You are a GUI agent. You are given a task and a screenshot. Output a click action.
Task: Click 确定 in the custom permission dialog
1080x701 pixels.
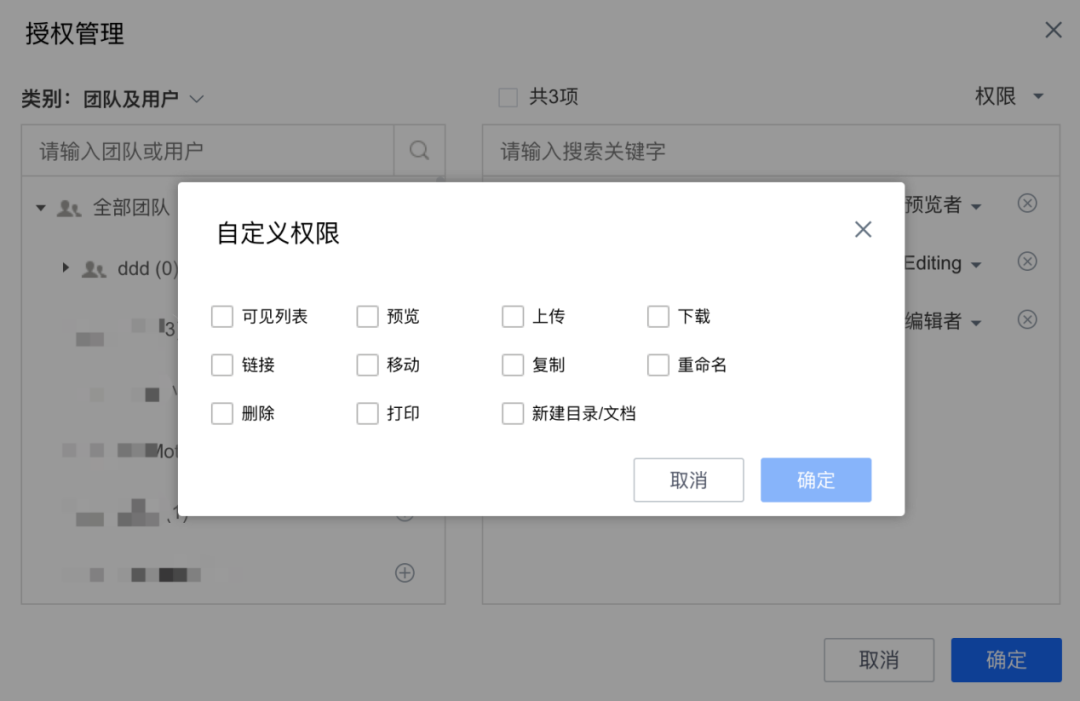(816, 480)
